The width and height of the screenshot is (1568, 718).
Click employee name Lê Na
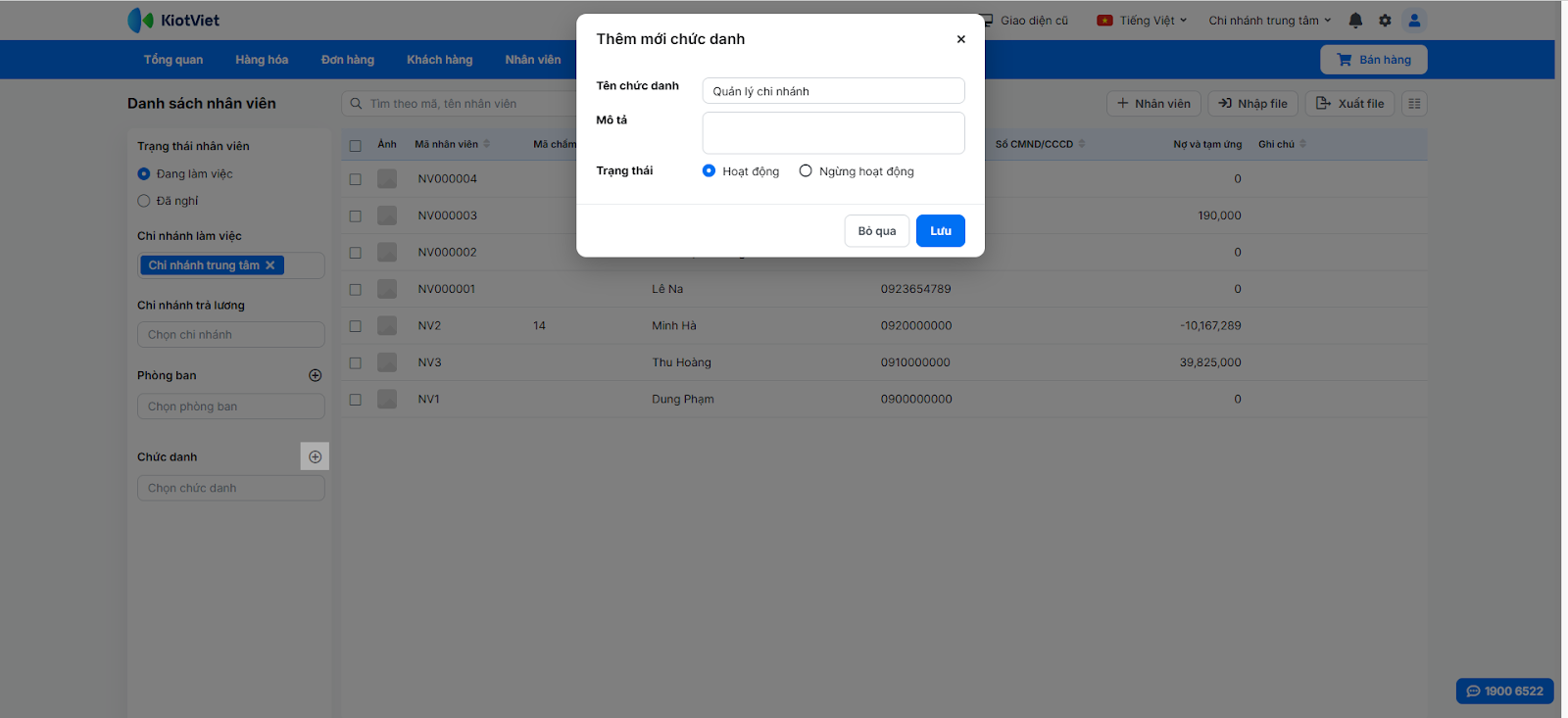tap(667, 289)
